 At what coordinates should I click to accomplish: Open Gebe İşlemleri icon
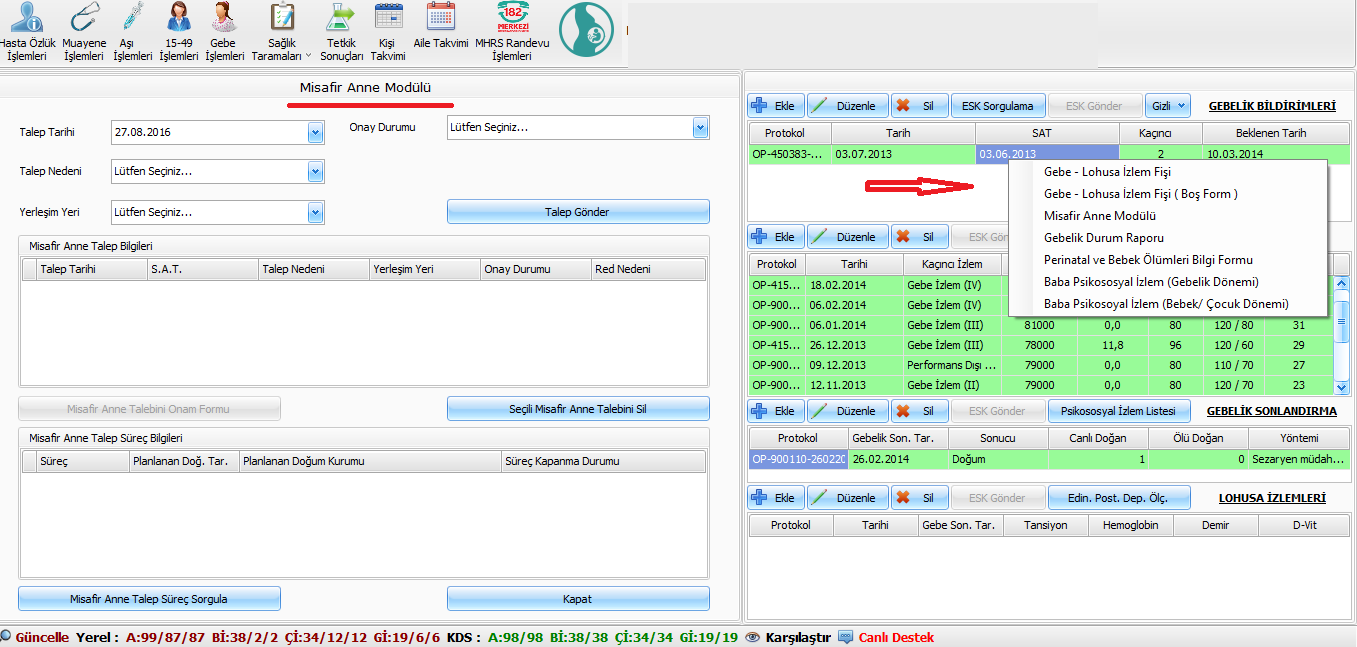click(224, 18)
